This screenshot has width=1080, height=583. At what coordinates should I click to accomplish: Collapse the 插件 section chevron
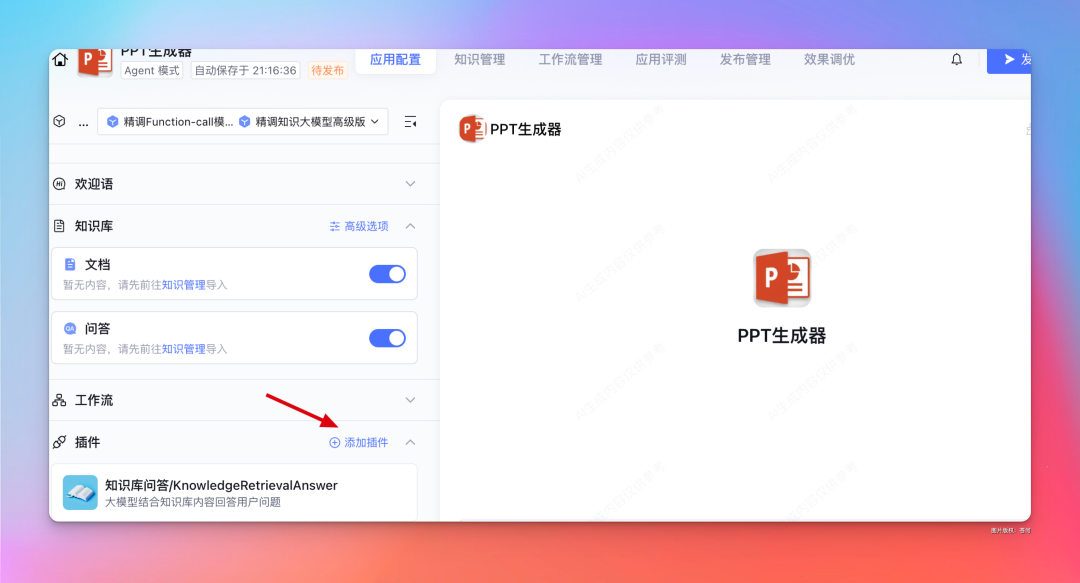pyautogui.click(x=411, y=442)
